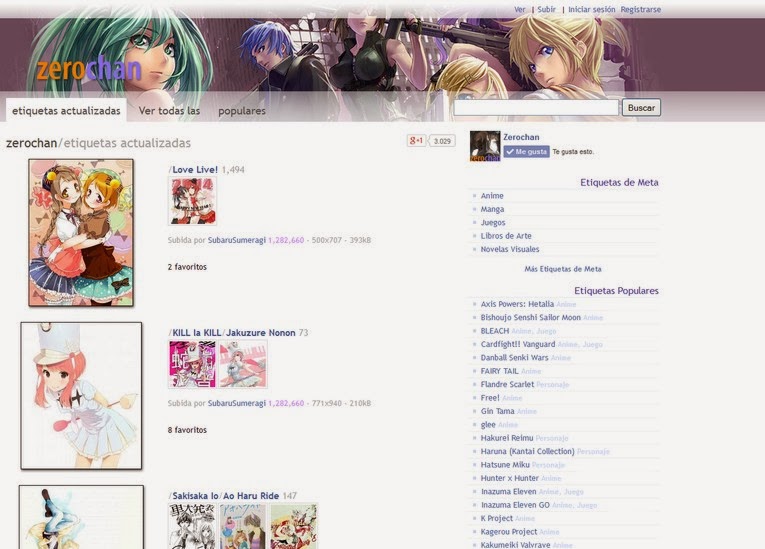The height and width of the screenshot is (549, 765).
Task: Open the middle thumbnail under Ao Haru Ride
Action: pyautogui.click(x=243, y=526)
